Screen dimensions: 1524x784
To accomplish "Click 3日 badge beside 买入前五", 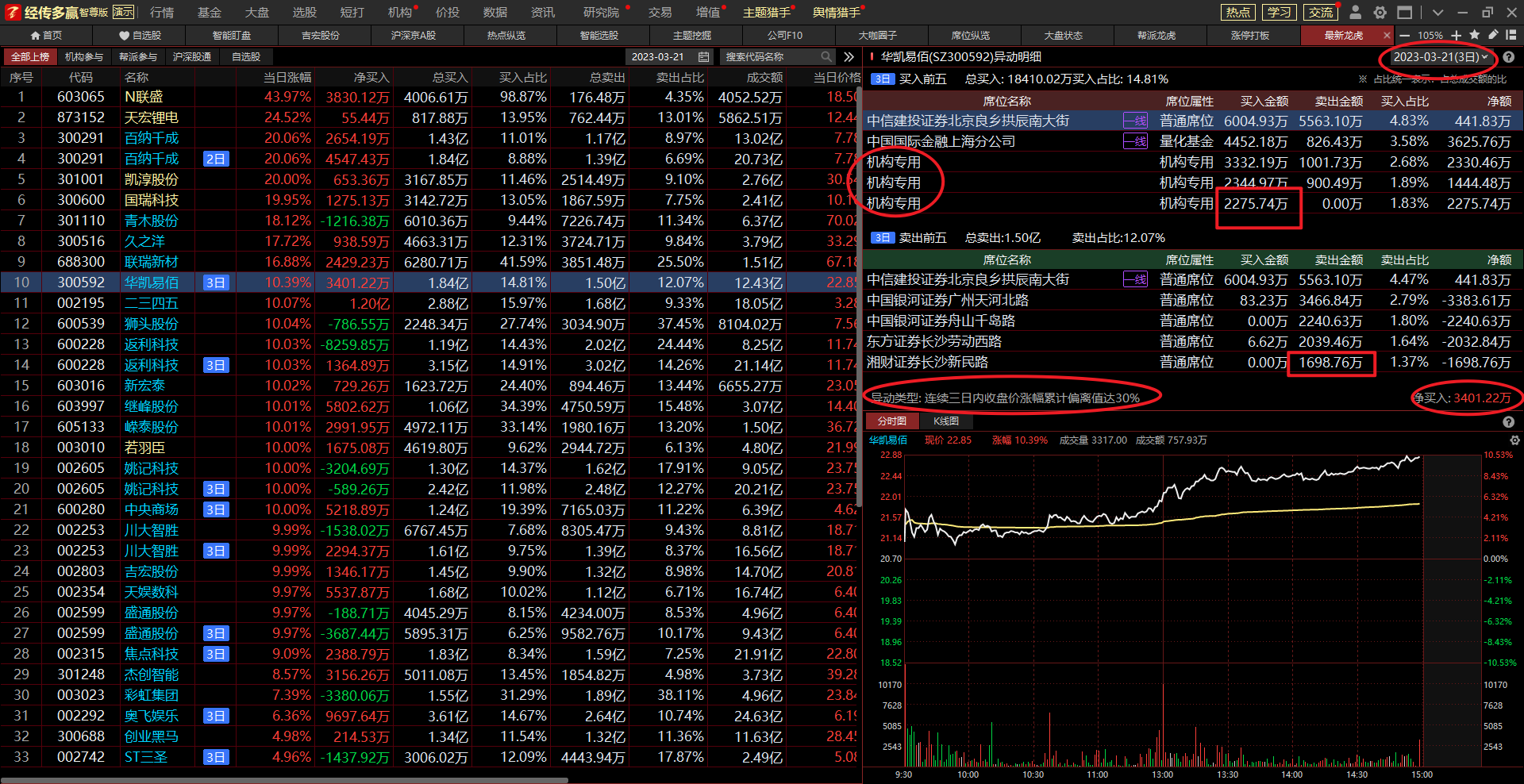I will [x=883, y=79].
